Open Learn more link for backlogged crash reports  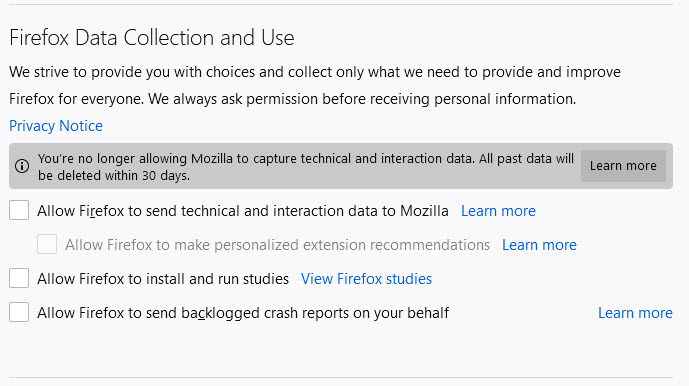tap(635, 313)
